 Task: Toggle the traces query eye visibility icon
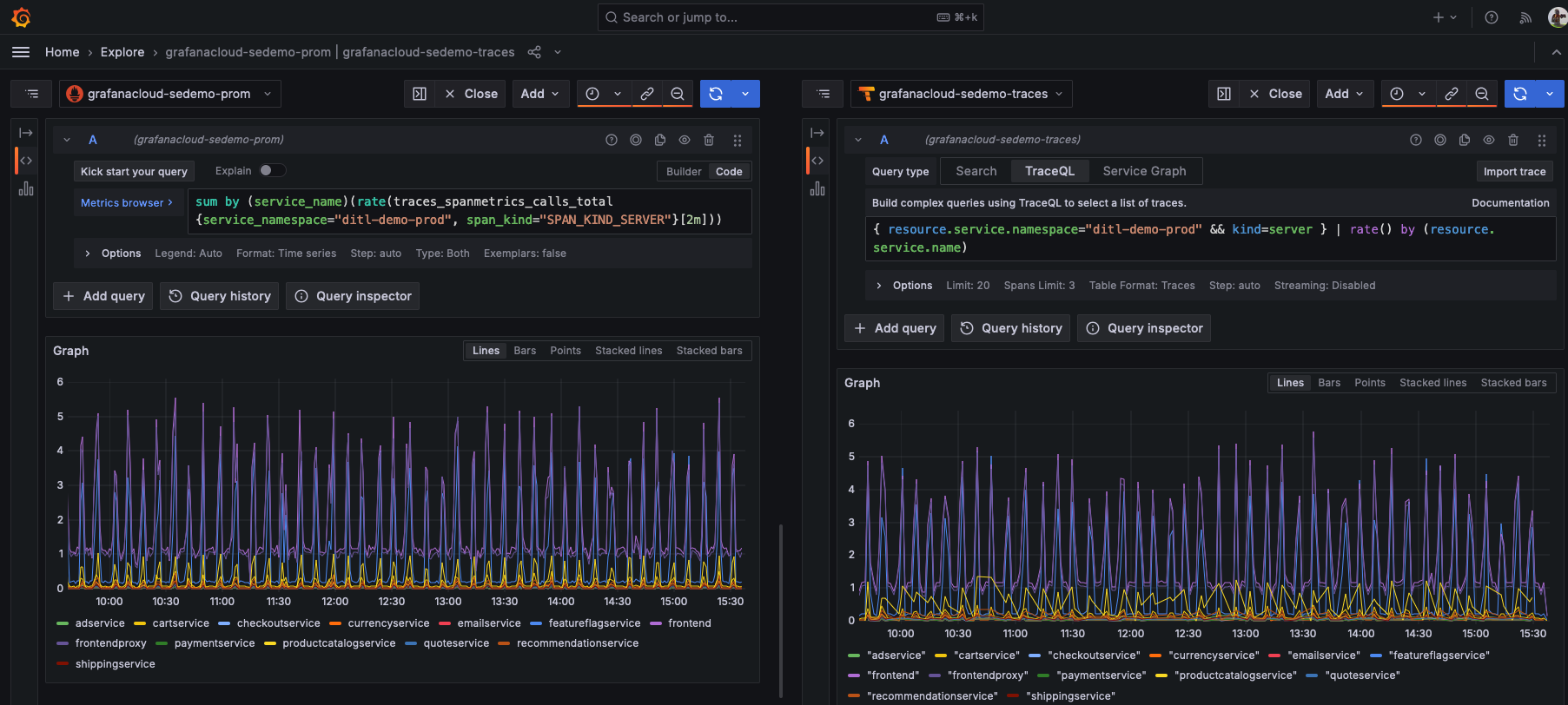point(1489,140)
